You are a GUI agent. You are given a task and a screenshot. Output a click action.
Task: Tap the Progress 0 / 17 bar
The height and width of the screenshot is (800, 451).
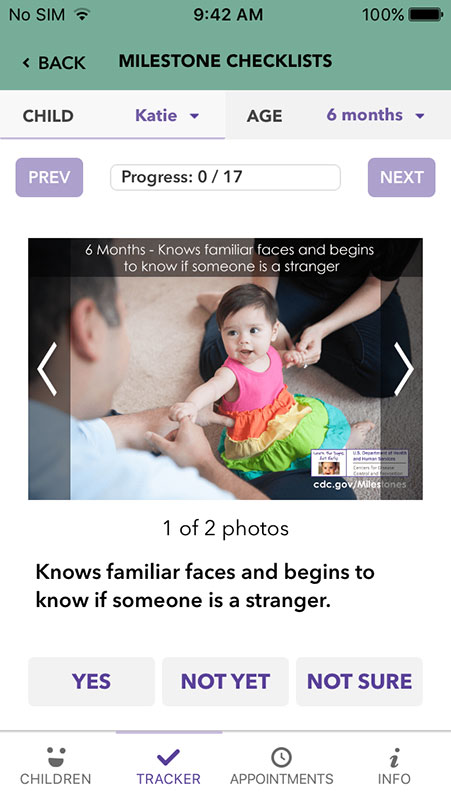(x=226, y=178)
